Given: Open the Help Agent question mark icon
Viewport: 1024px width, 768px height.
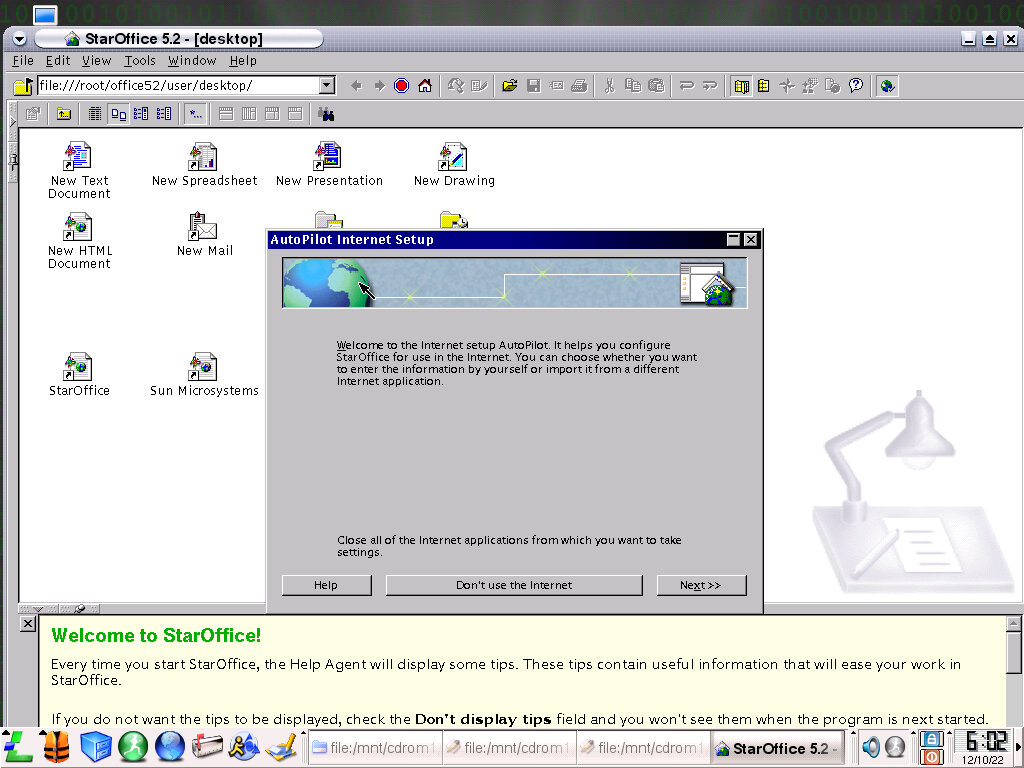Looking at the screenshot, I should pyautogui.click(x=856, y=86).
